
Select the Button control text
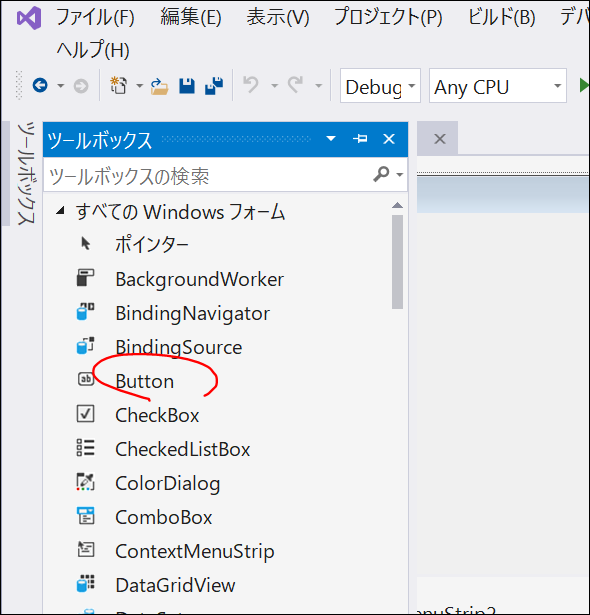[145, 381]
